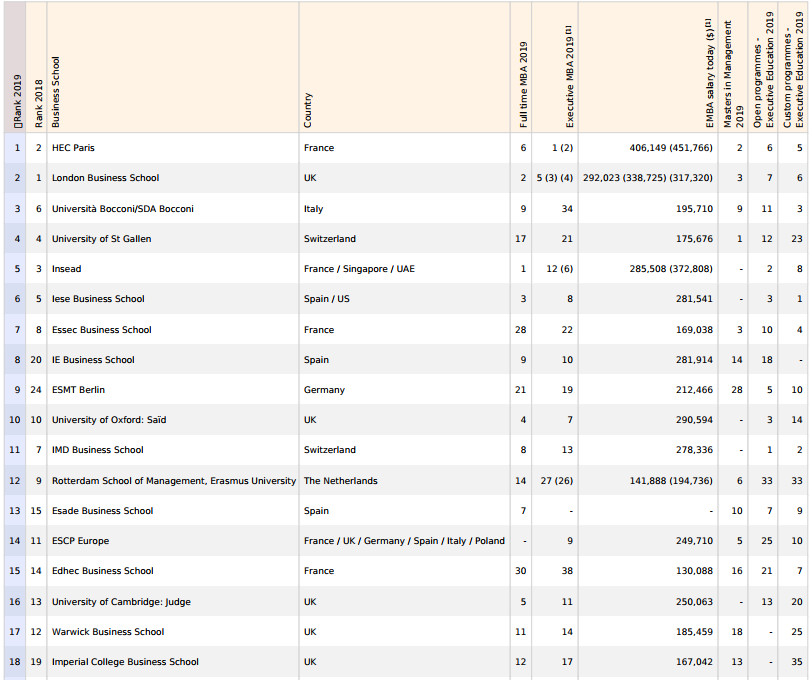The image size is (812, 680).
Task: Select Warwick Business School name
Action: point(108,632)
